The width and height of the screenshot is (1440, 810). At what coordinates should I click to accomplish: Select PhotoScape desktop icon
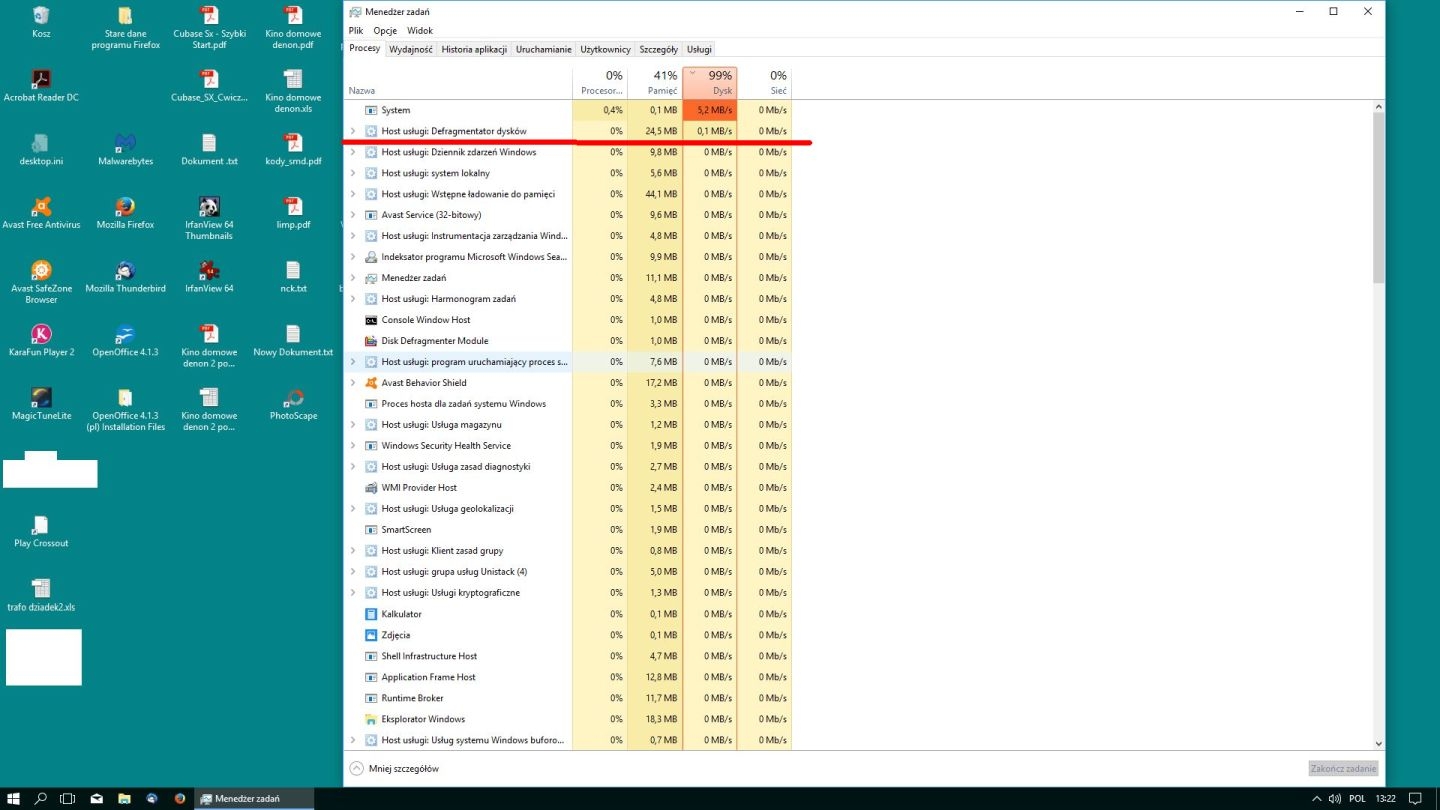tap(293, 404)
